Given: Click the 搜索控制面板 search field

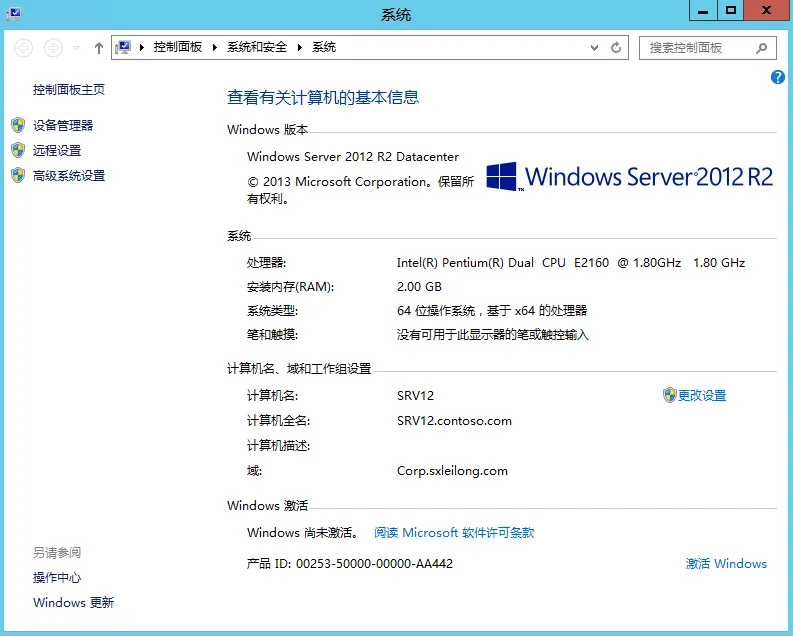Looking at the screenshot, I should (700, 47).
